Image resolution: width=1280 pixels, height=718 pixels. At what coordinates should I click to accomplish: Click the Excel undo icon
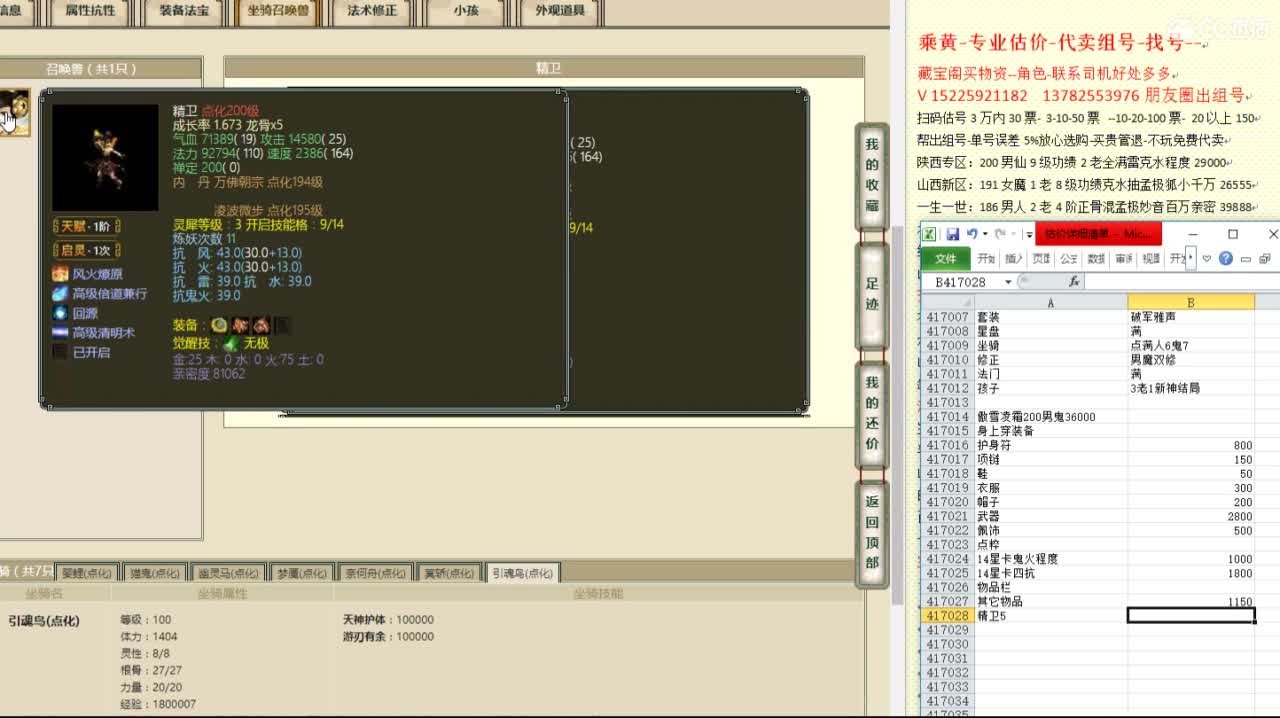[x=971, y=234]
